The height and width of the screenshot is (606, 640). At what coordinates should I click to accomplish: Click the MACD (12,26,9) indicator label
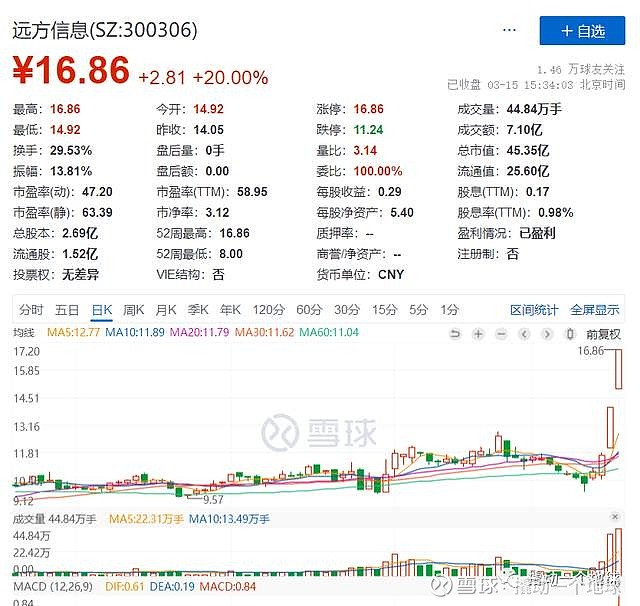click(x=53, y=586)
